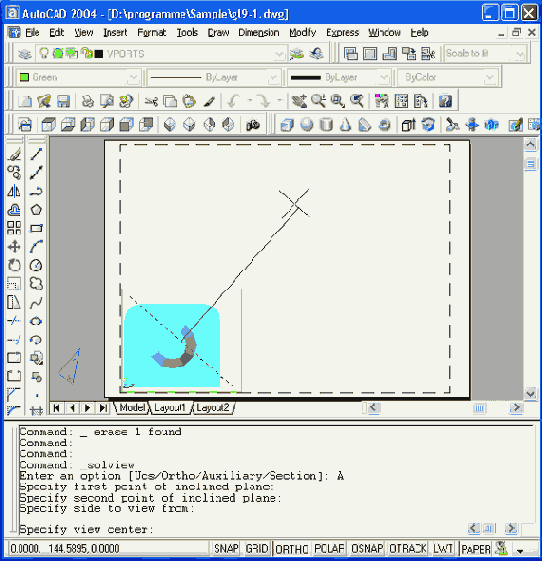Open the Scale to fit dropdown
The image size is (542, 561).
pos(520,54)
